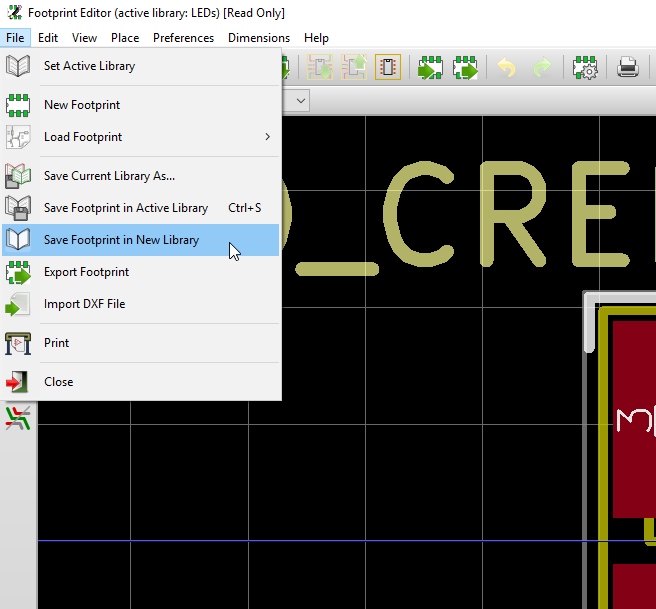Viewport: 656px width, 609px height.
Task: Select Import DXF File
Action: [x=141, y=304]
